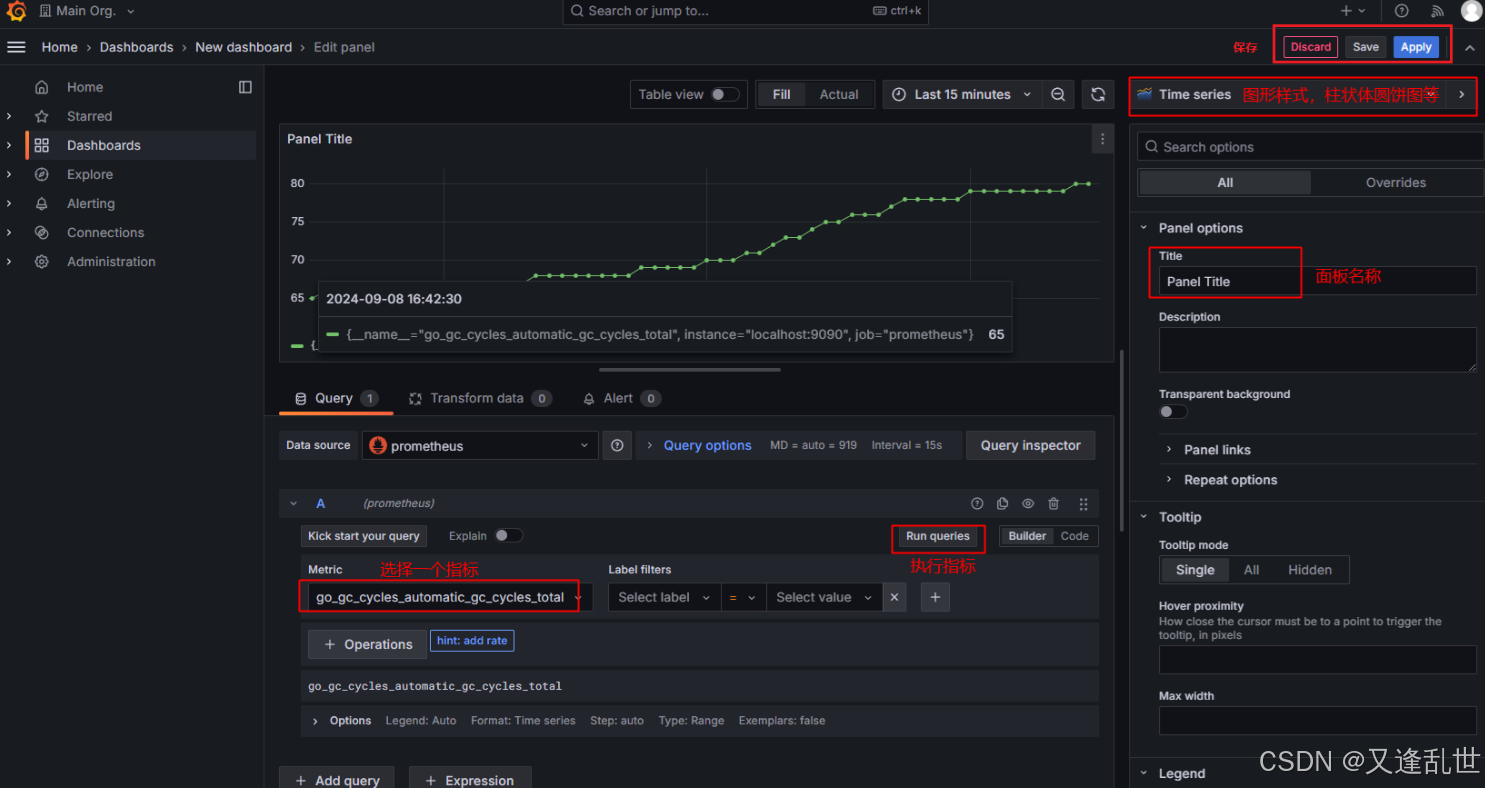Image resolution: width=1485 pixels, height=788 pixels.
Task: Click the Starred star icon in sidebar
Action: [x=41, y=116]
